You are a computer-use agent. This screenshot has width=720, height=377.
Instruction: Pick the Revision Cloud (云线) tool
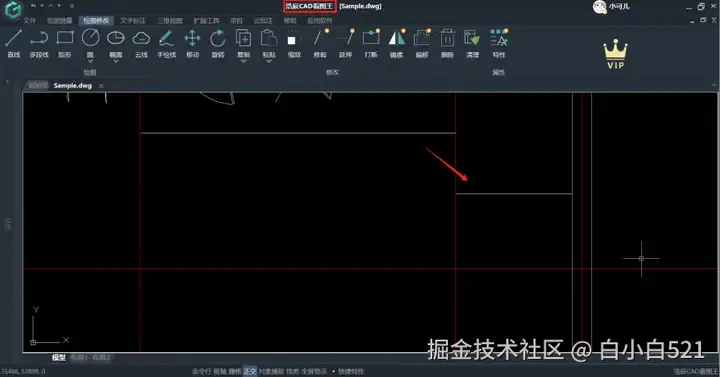(141, 43)
